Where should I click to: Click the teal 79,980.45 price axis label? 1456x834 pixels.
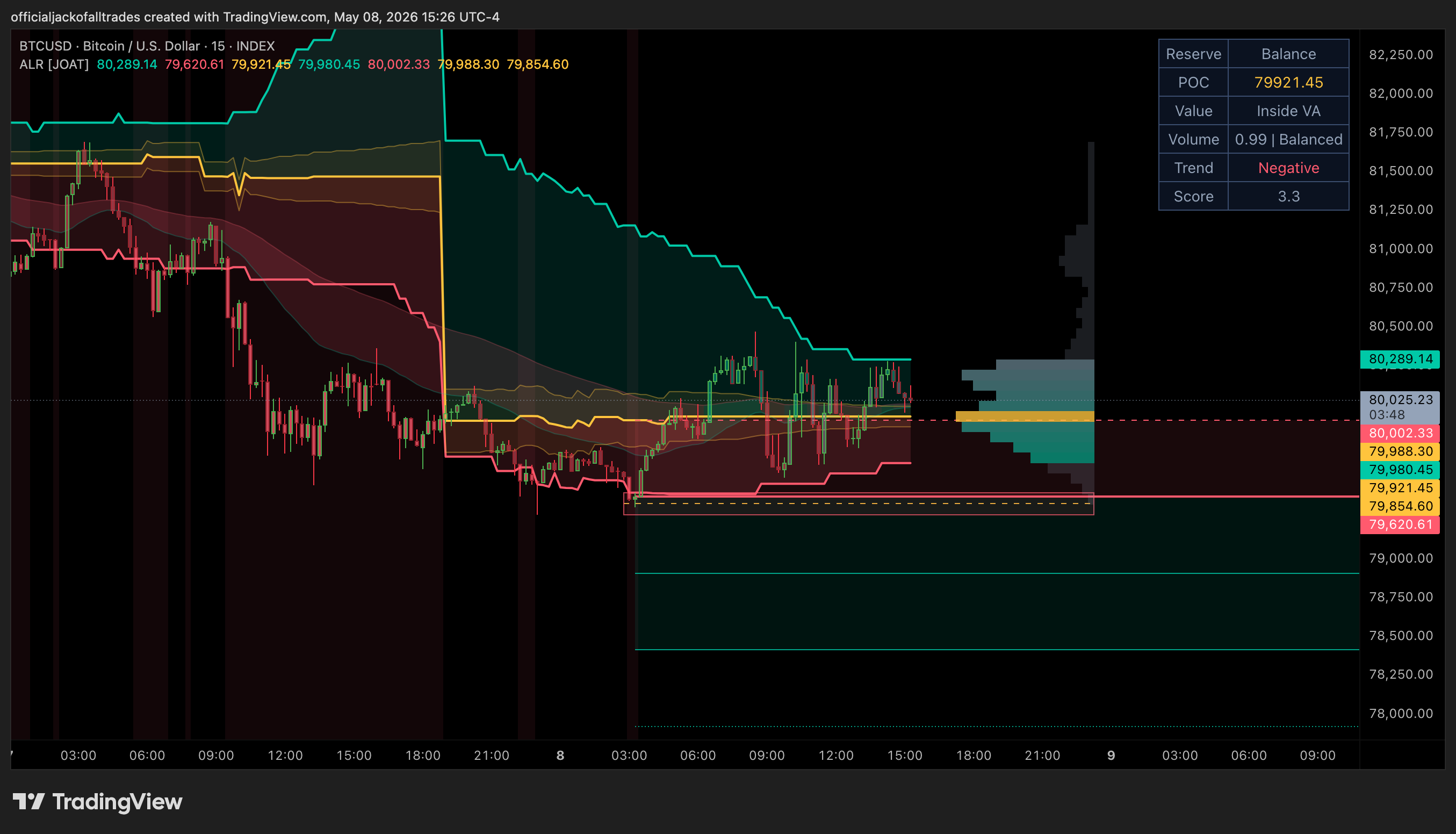click(x=1400, y=470)
